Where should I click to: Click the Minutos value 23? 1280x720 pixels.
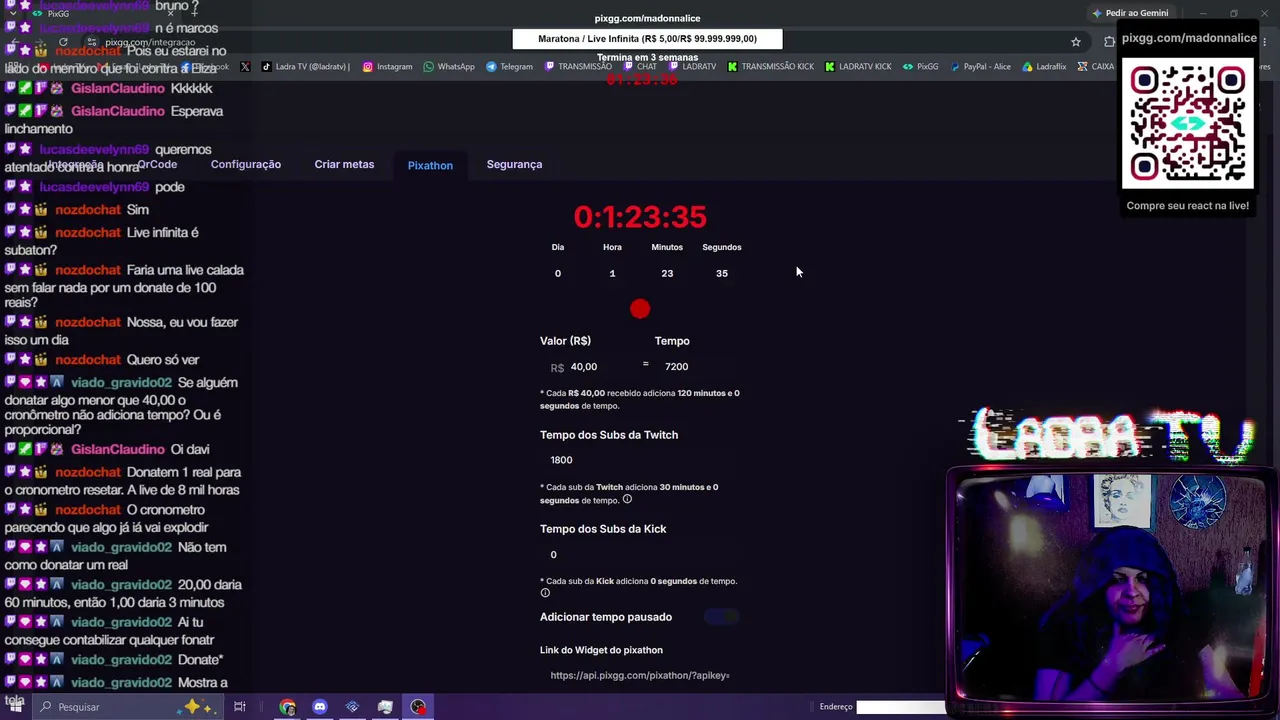[x=667, y=273]
